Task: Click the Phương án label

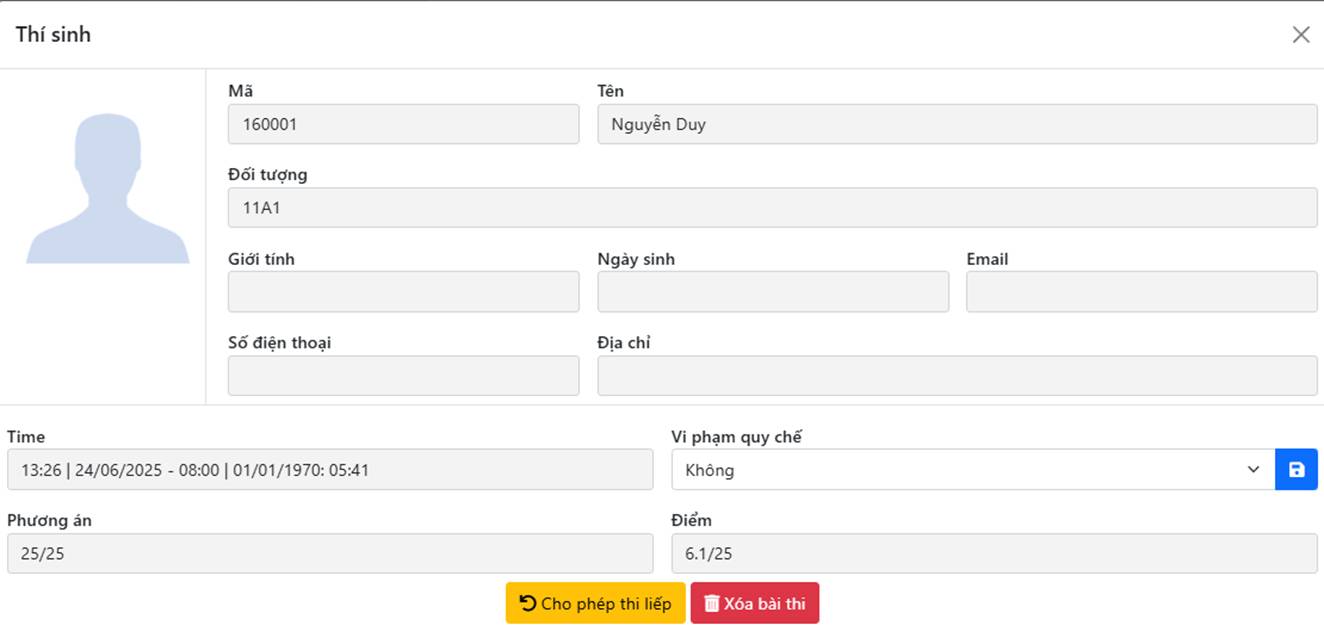Action: tap(50, 521)
